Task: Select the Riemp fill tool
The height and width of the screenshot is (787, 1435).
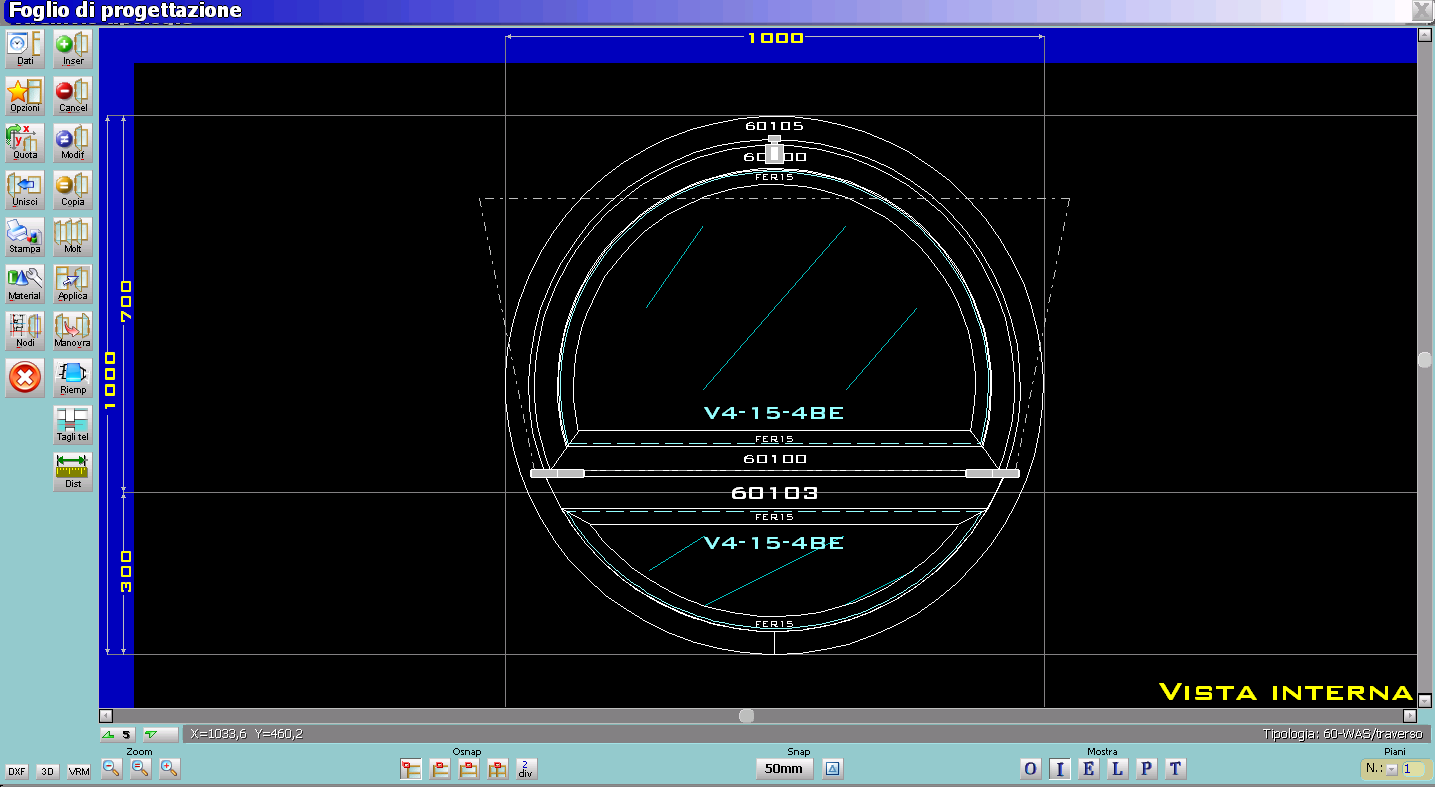Action: 73,378
